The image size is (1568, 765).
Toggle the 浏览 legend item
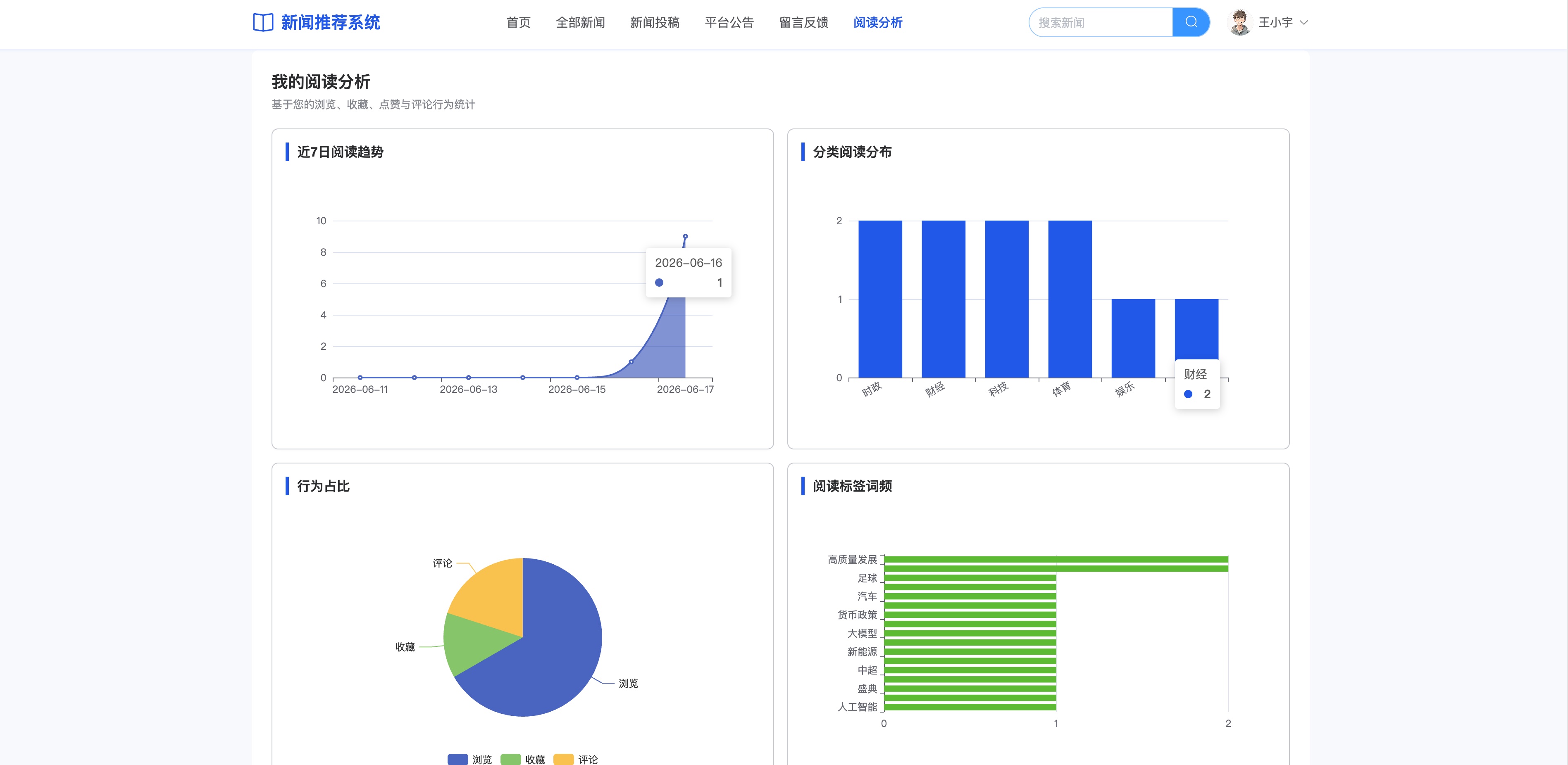pyautogui.click(x=470, y=759)
